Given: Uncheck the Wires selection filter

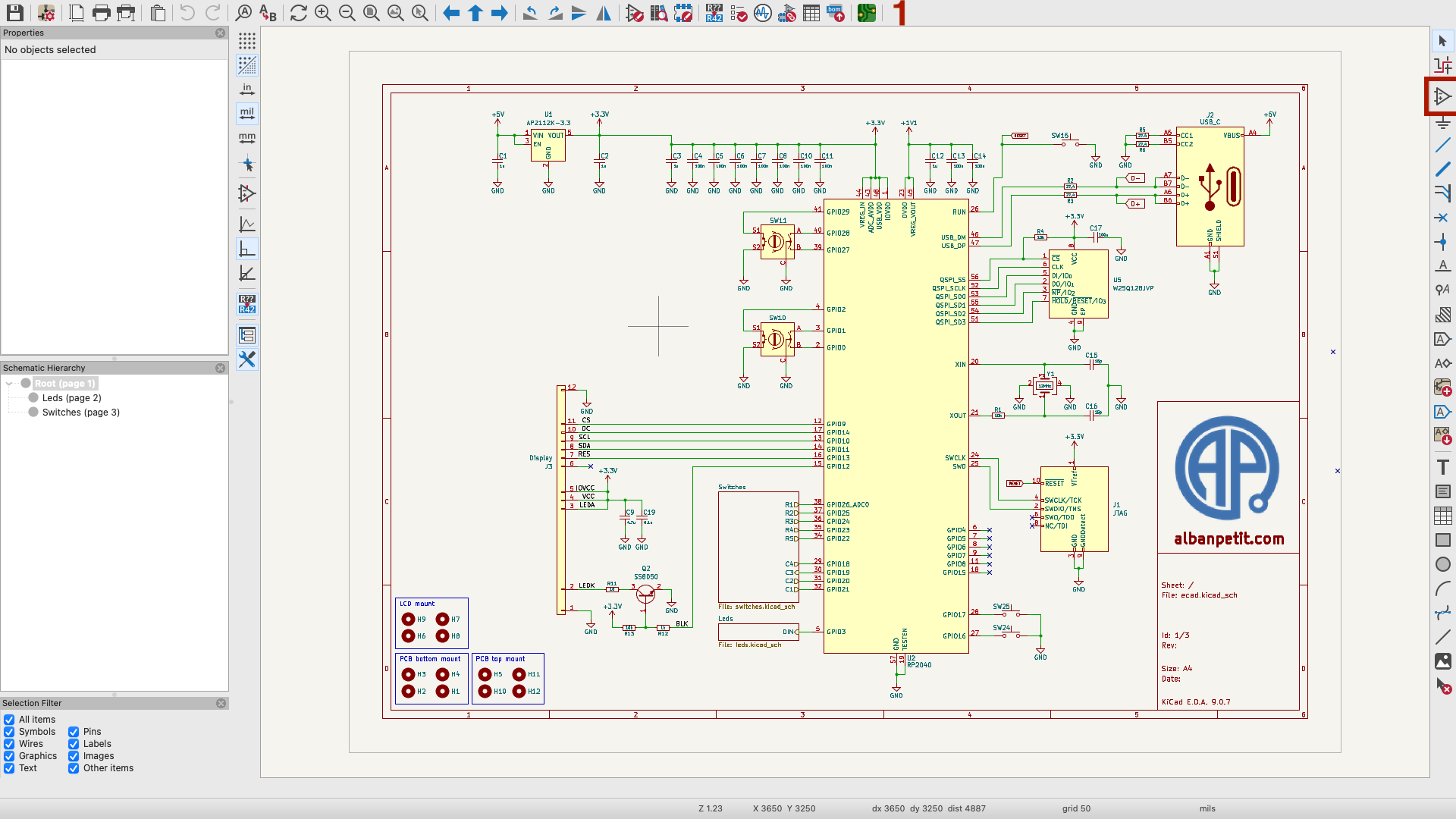Looking at the screenshot, I should (9, 744).
